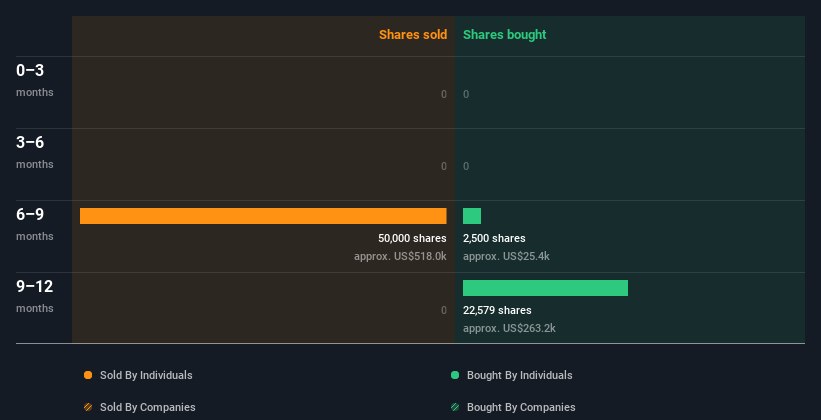
Task: Click the zero sold value in 0–3 months row
Action: coord(443,94)
